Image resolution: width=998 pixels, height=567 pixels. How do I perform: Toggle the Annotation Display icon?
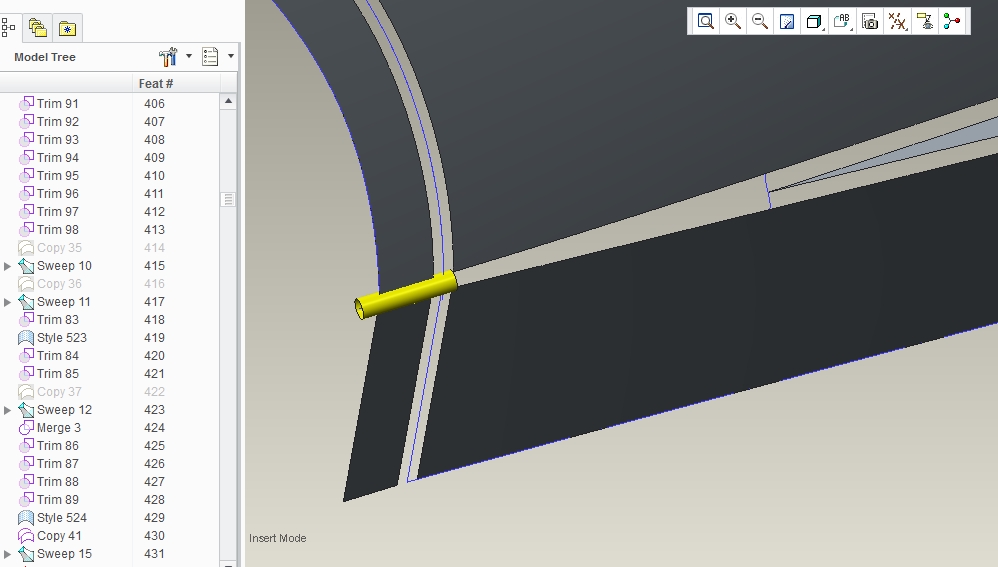click(x=925, y=22)
